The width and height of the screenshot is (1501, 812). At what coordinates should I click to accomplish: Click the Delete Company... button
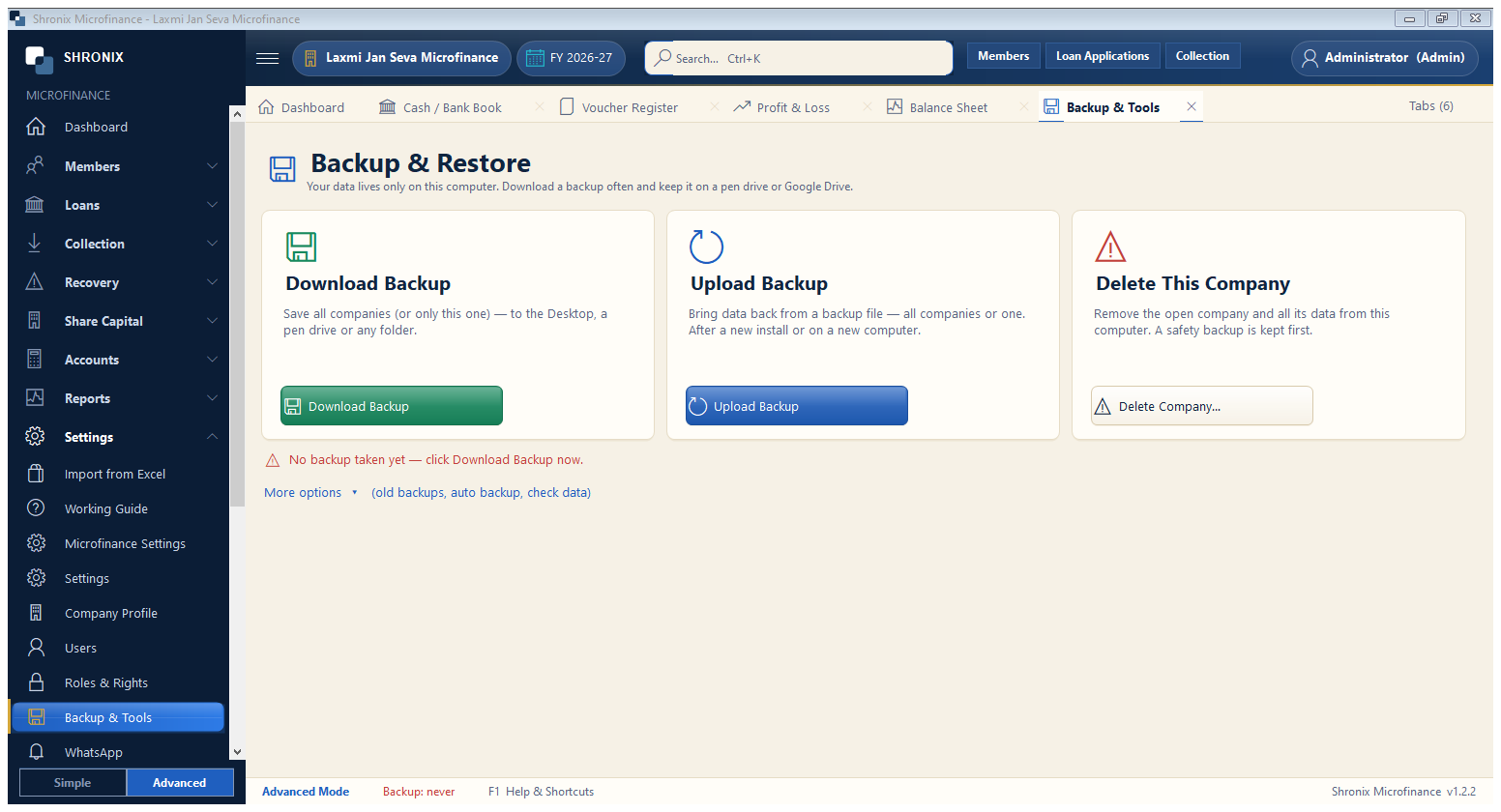point(1202,406)
